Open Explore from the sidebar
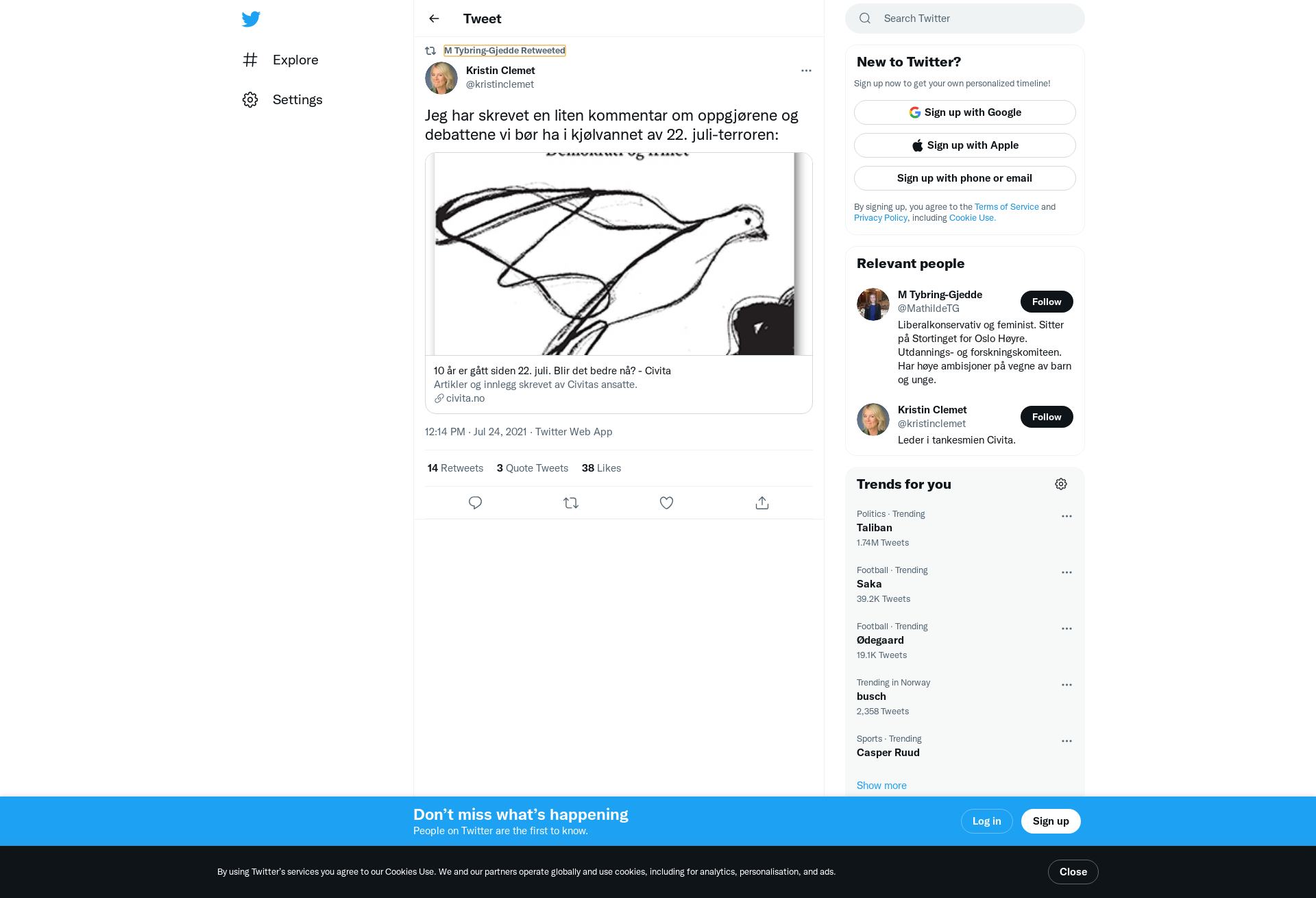1316x898 pixels. 280,60
